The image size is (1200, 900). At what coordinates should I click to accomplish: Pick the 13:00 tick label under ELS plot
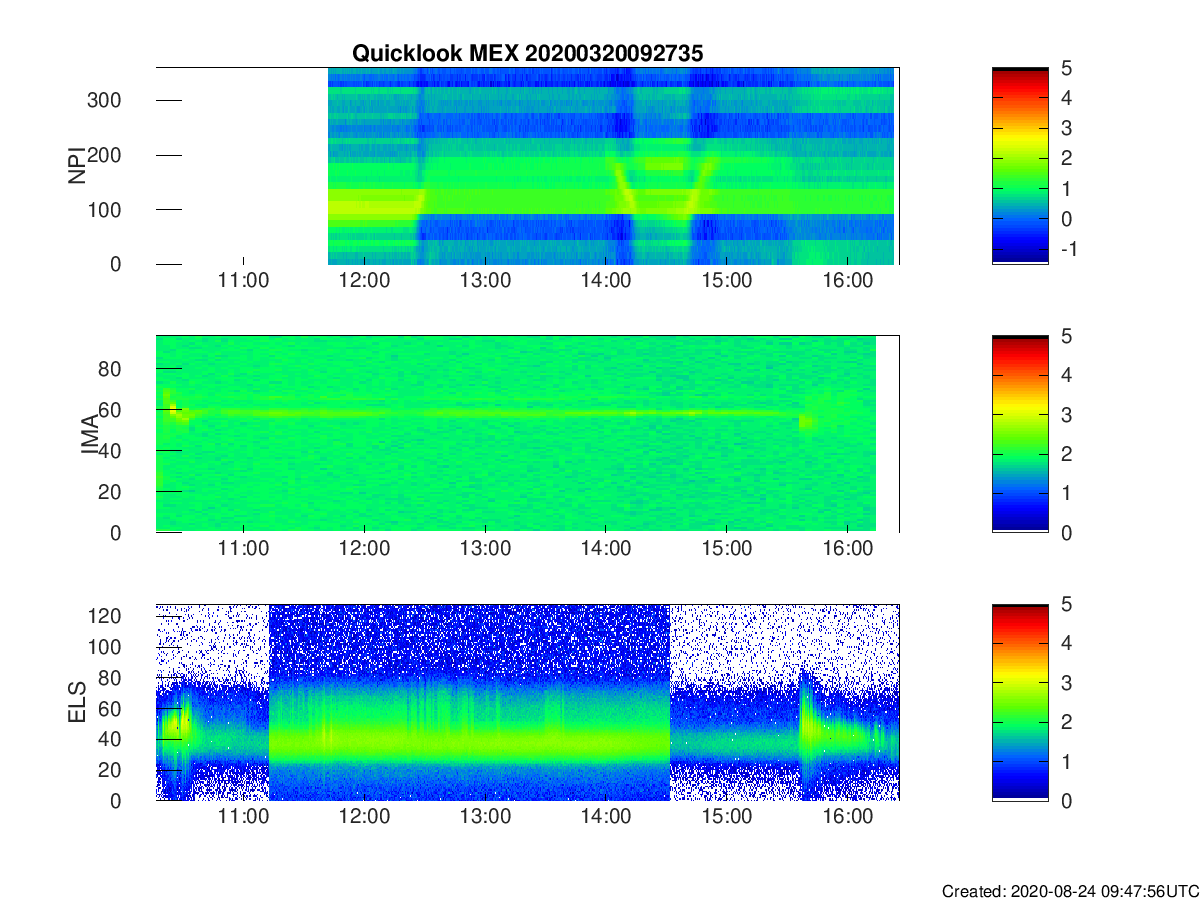click(485, 817)
